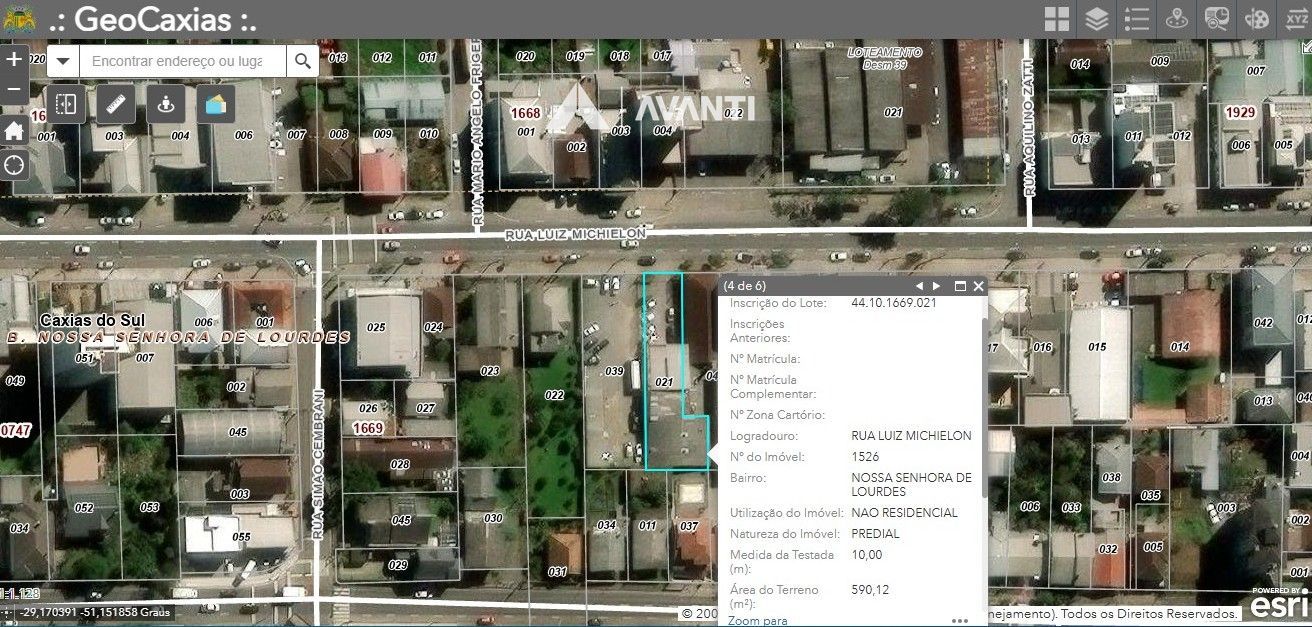Open the basemap gallery grid icon
Screen dimensions: 1312x627
[1056, 19]
